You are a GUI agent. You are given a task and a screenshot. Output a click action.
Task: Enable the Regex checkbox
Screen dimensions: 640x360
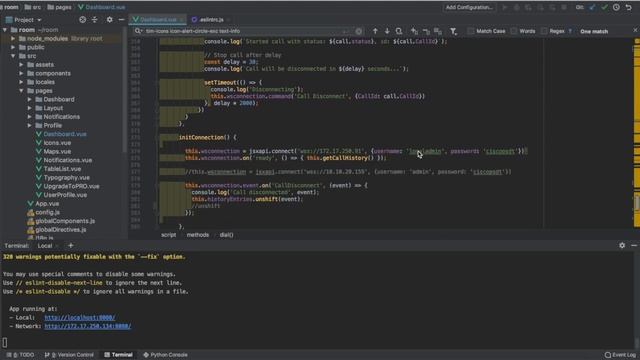[544, 31]
